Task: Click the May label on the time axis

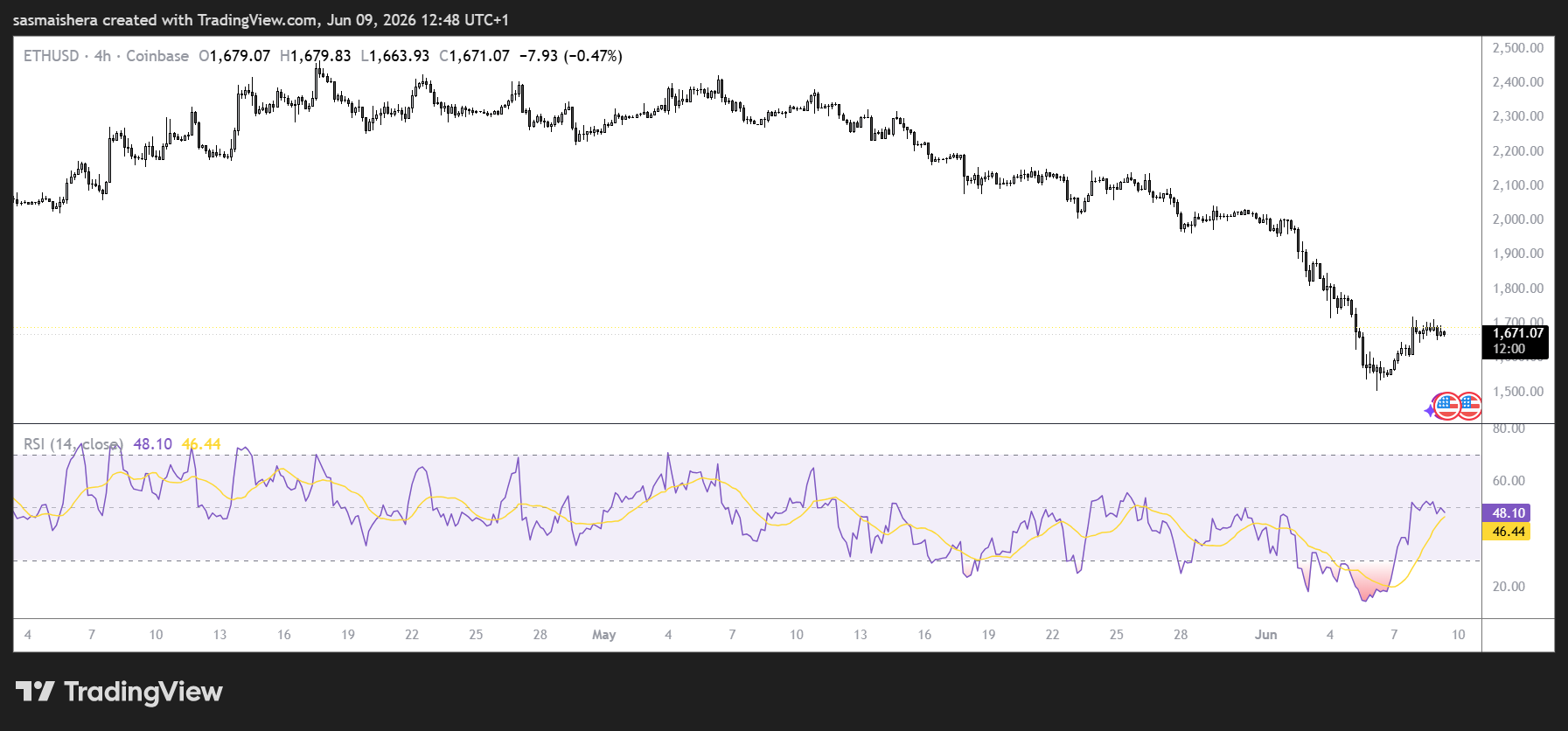Action: pos(604,635)
